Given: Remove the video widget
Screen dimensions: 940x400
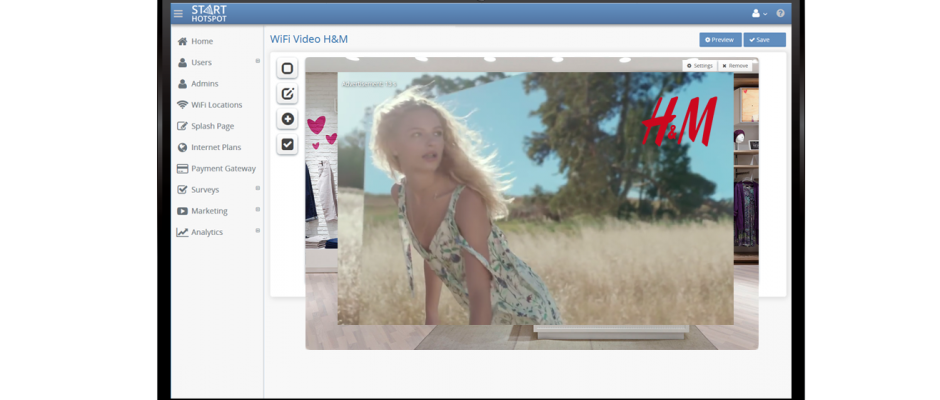Looking at the screenshot, I should [735, 65].
